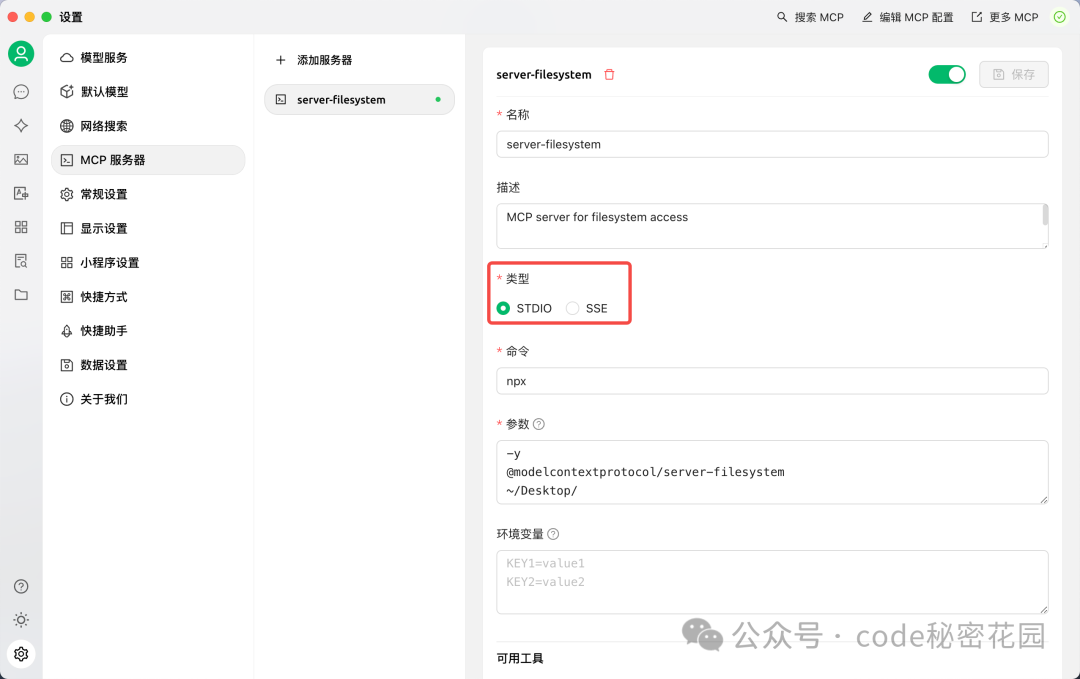Open the image painting sidebar icon
Screen dimensions: 1080x679
[21, 160]
